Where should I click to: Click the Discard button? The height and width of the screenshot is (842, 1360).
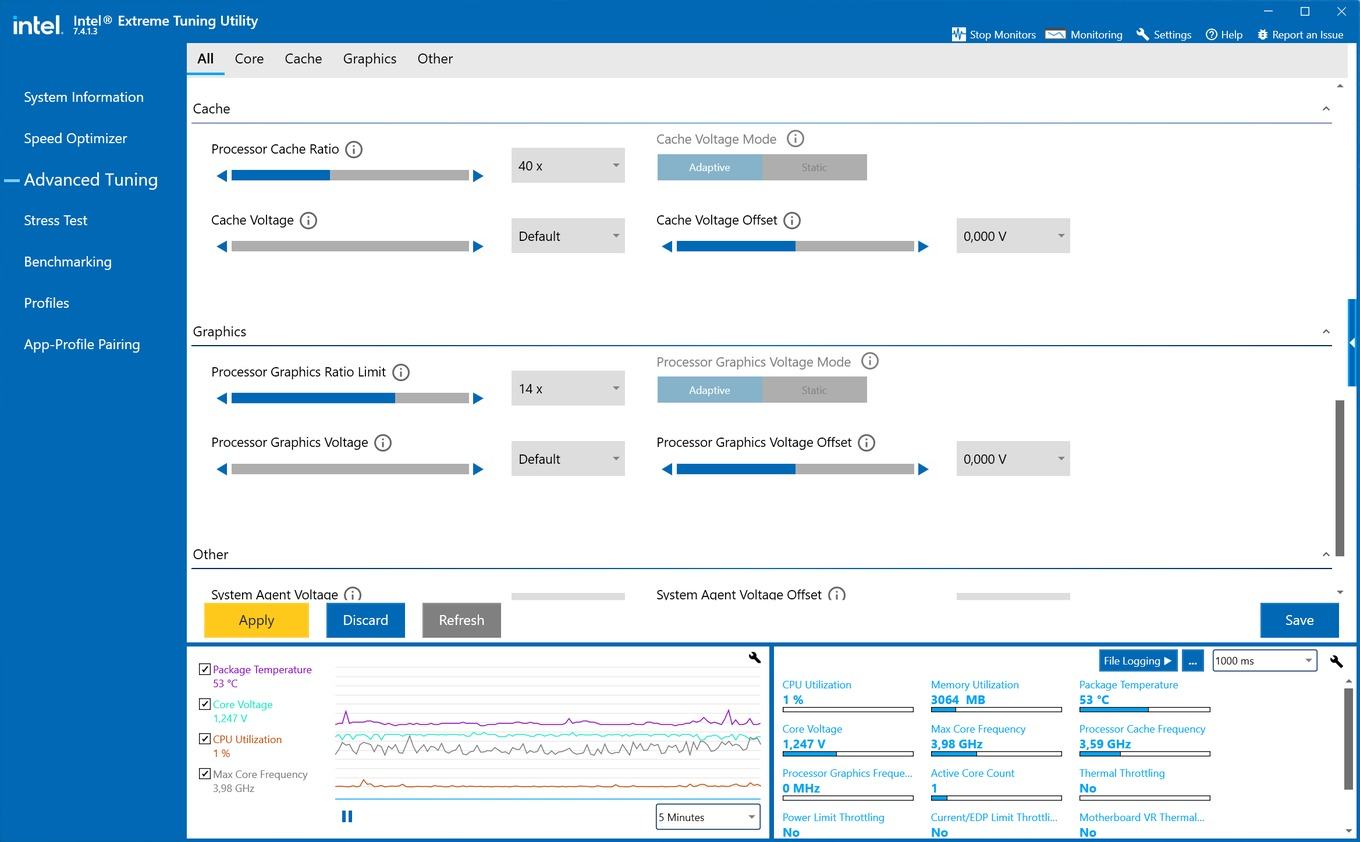365,620
